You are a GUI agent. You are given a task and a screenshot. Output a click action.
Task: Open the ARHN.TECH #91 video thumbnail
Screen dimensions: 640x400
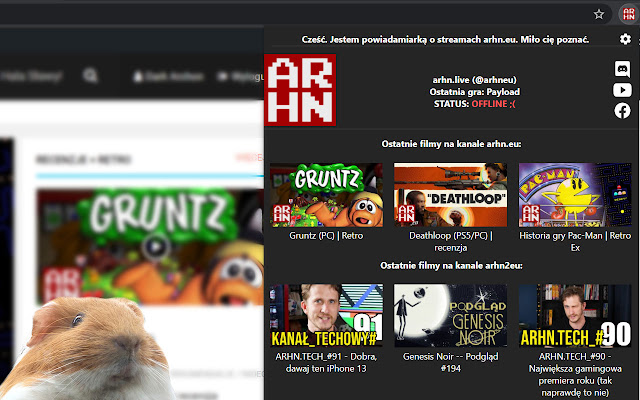(x=326, y=316)
